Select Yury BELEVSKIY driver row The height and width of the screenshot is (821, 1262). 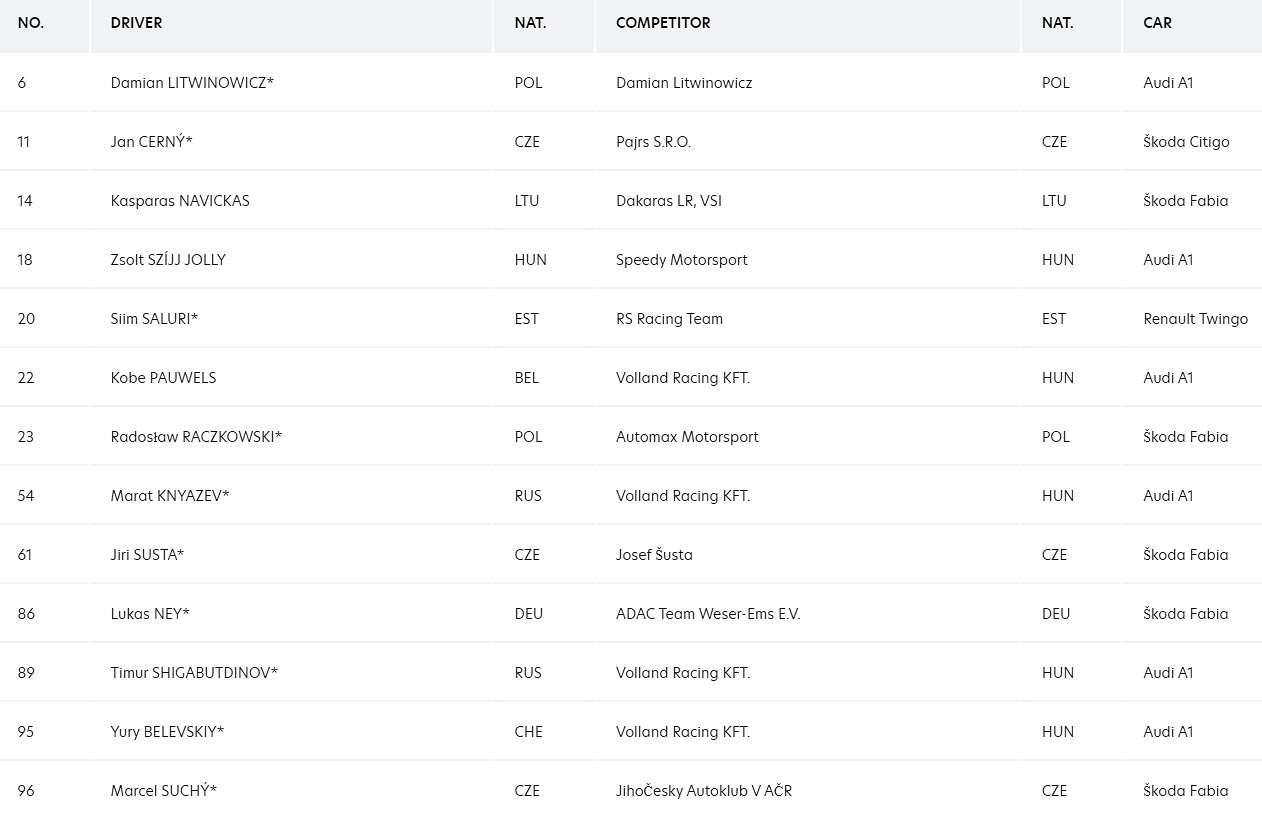coord(631,732)
